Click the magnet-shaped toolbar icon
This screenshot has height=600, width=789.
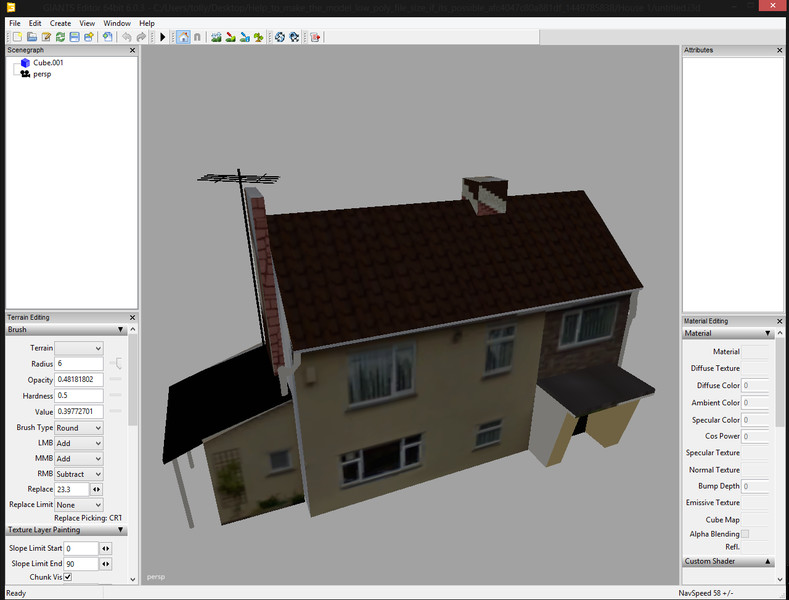[197, 37]
